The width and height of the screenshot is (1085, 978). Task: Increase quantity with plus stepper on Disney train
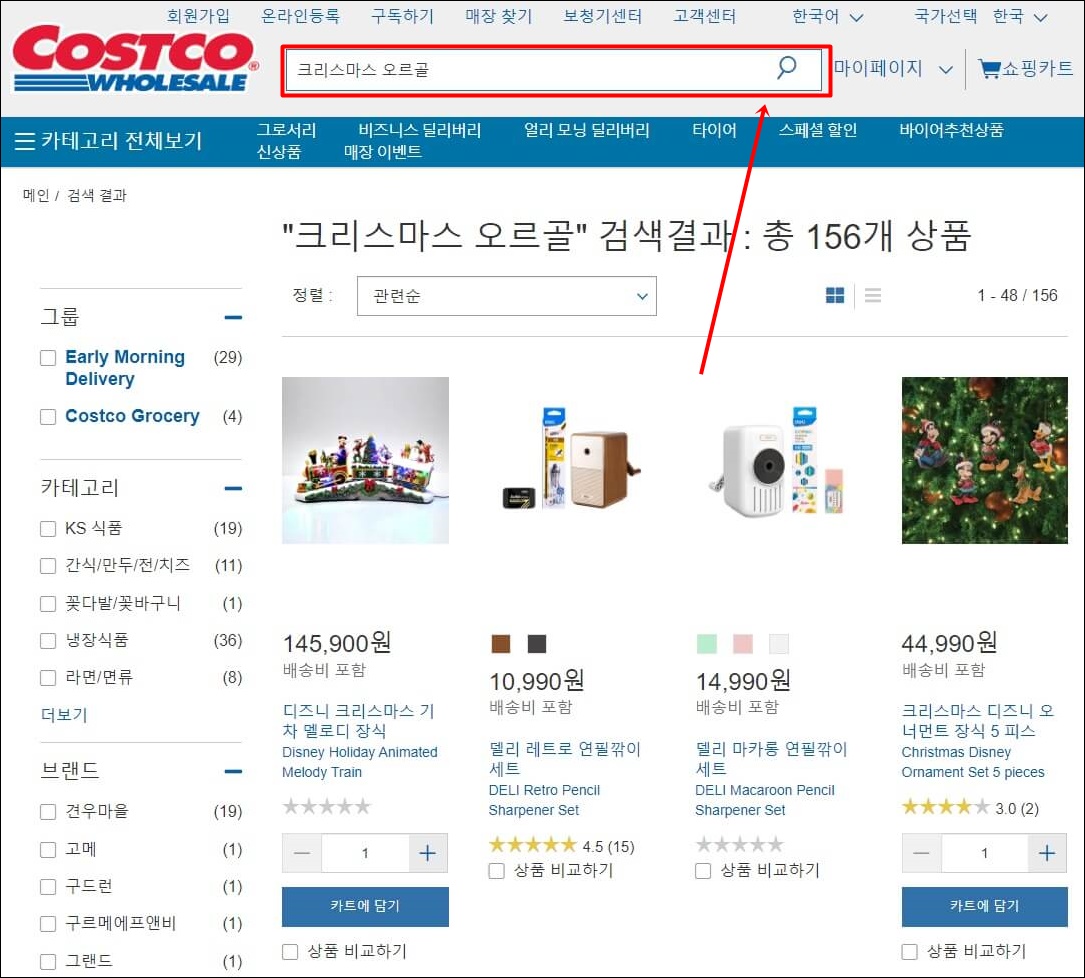point(427,852)
